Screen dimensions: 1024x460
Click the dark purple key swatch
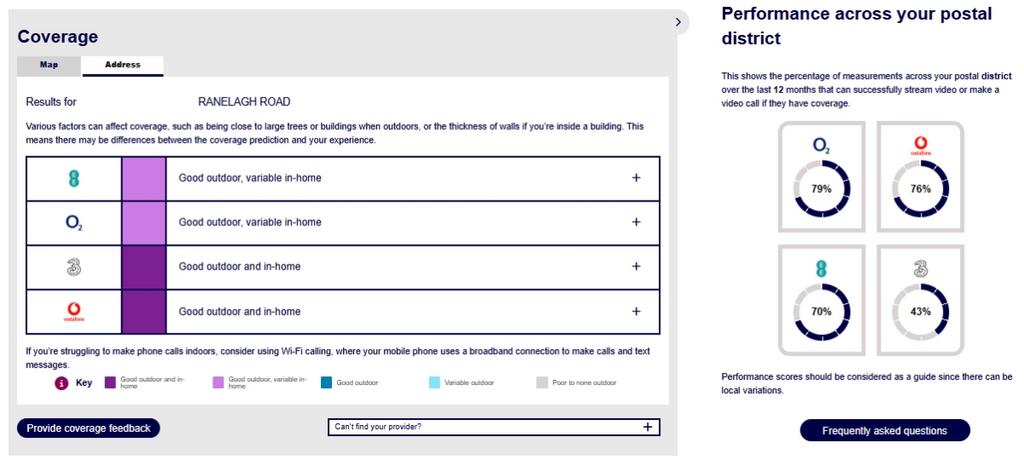[x=110, y=383]
